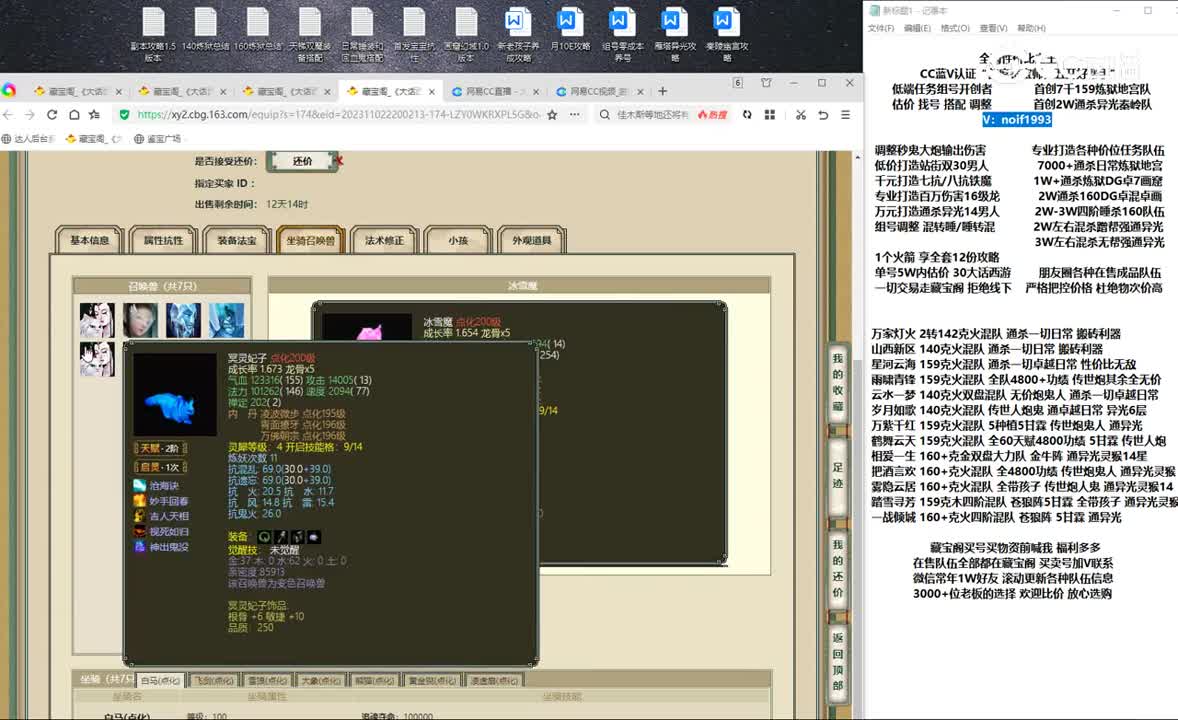Screen dimensions: 1178x720
Task: Select the 组号零成本养号 document icon
Action: [x=623, y=34]
